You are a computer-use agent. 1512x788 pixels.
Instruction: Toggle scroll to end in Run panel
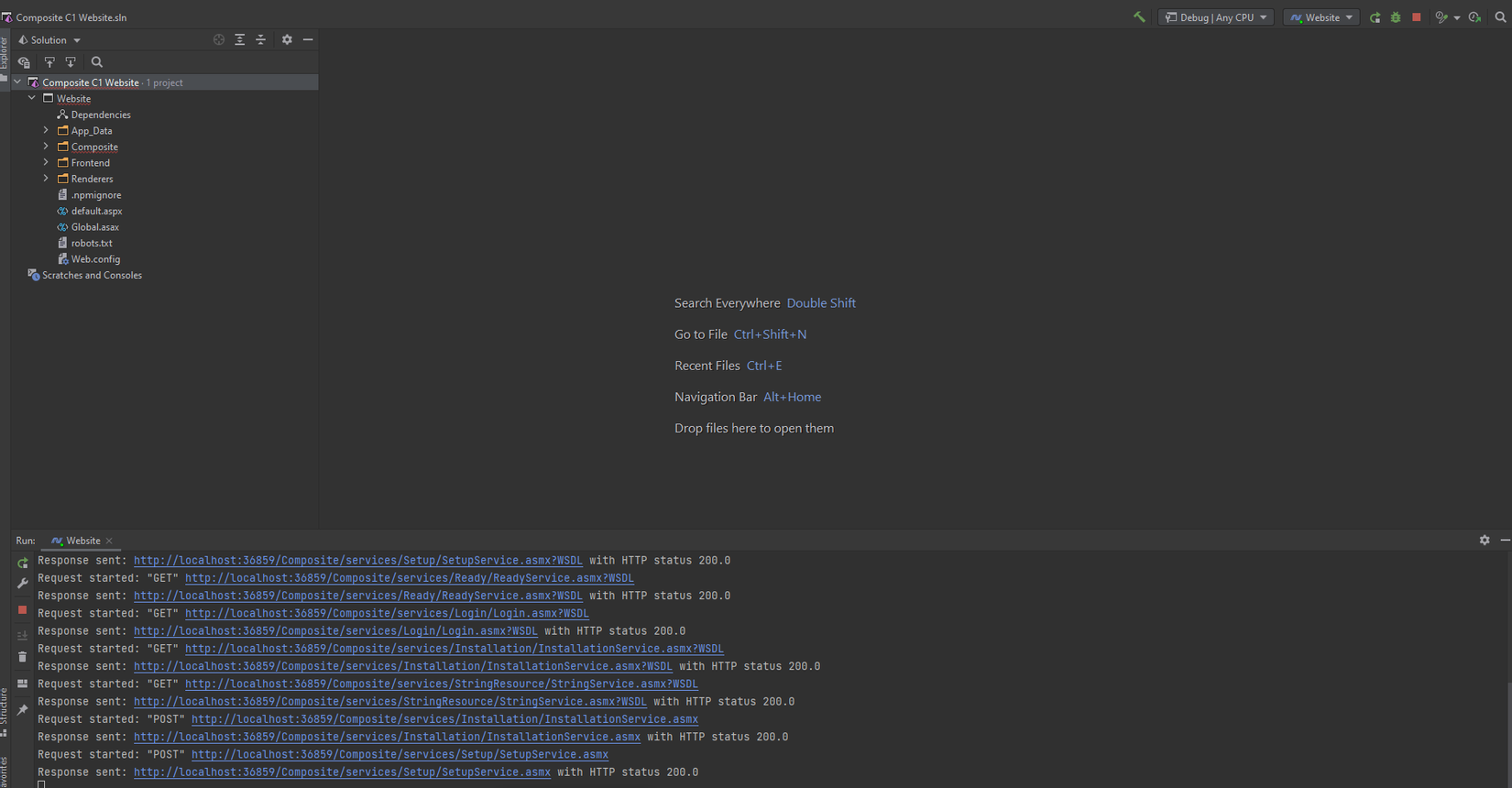click(x=23, y=635)
